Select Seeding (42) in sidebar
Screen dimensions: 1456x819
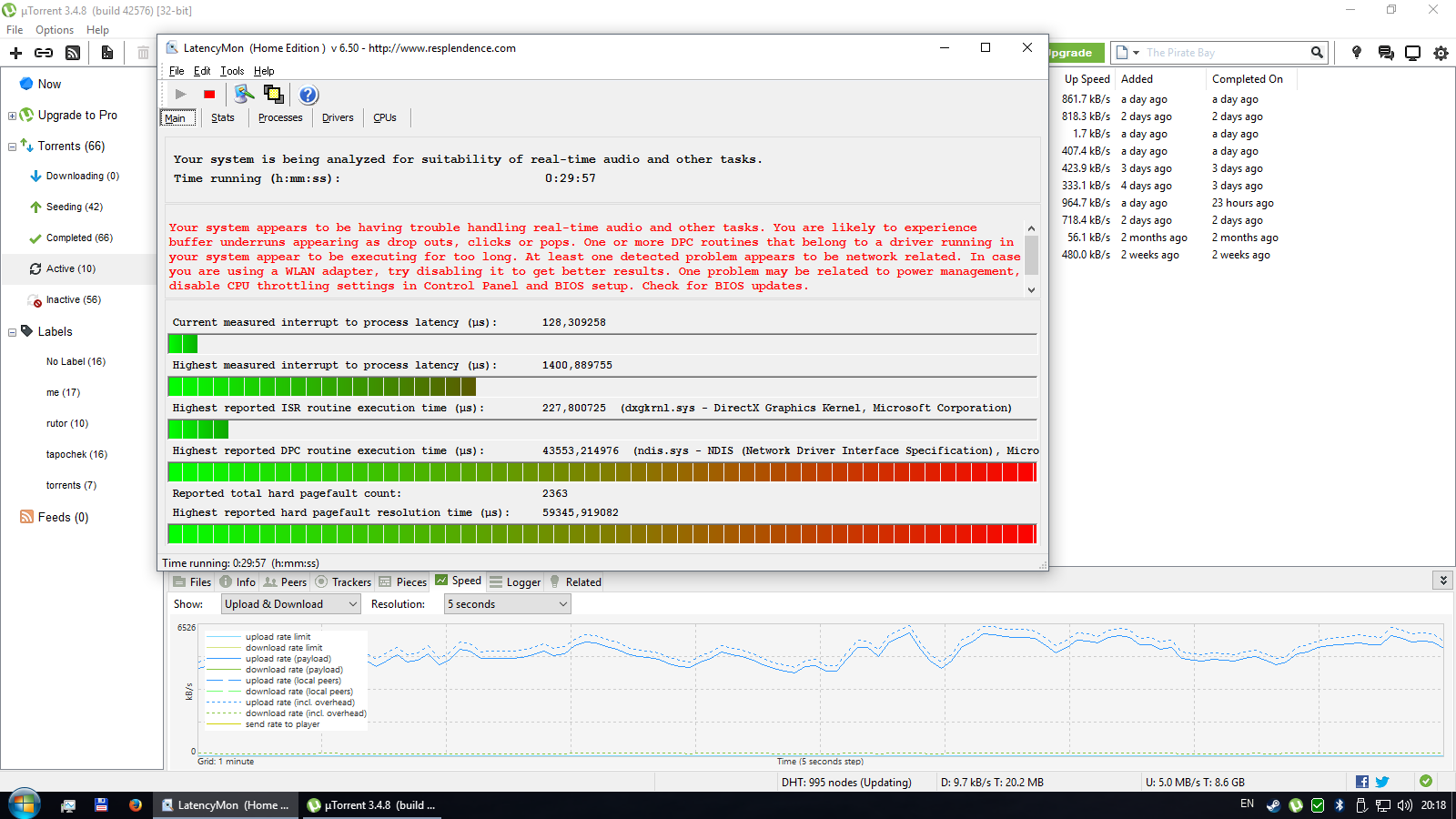point(75,207)
